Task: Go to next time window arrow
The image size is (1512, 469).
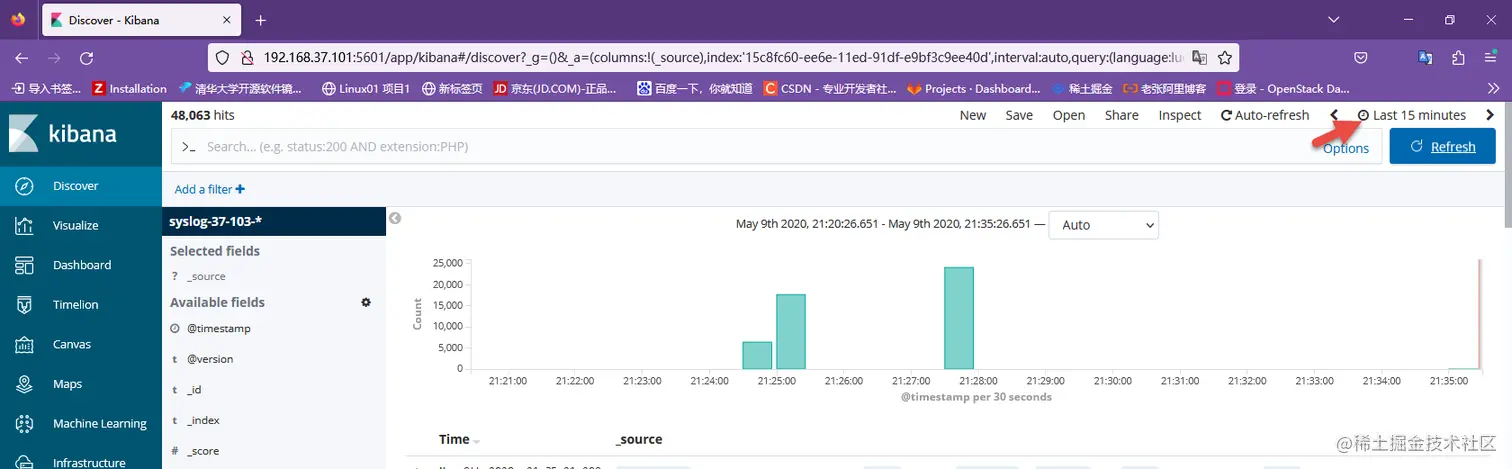Action: (x=1490, y=115)
